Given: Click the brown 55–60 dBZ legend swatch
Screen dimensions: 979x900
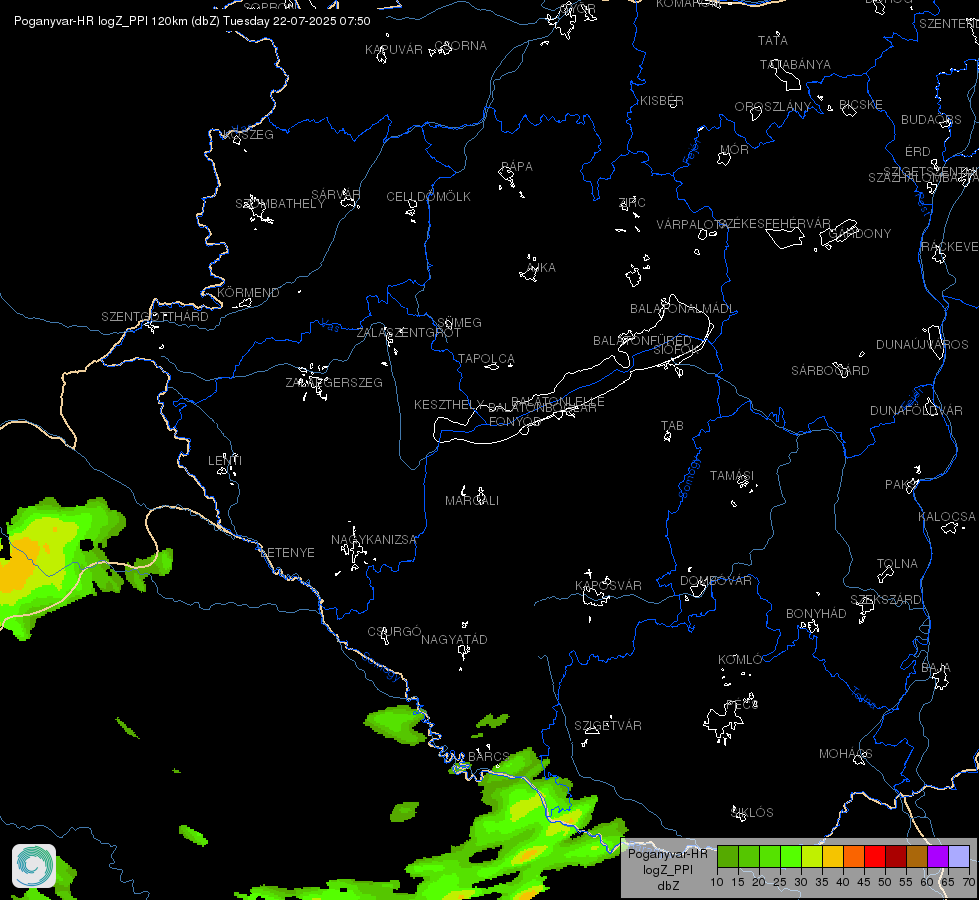Looking at the screenshot, I should 917,856.
